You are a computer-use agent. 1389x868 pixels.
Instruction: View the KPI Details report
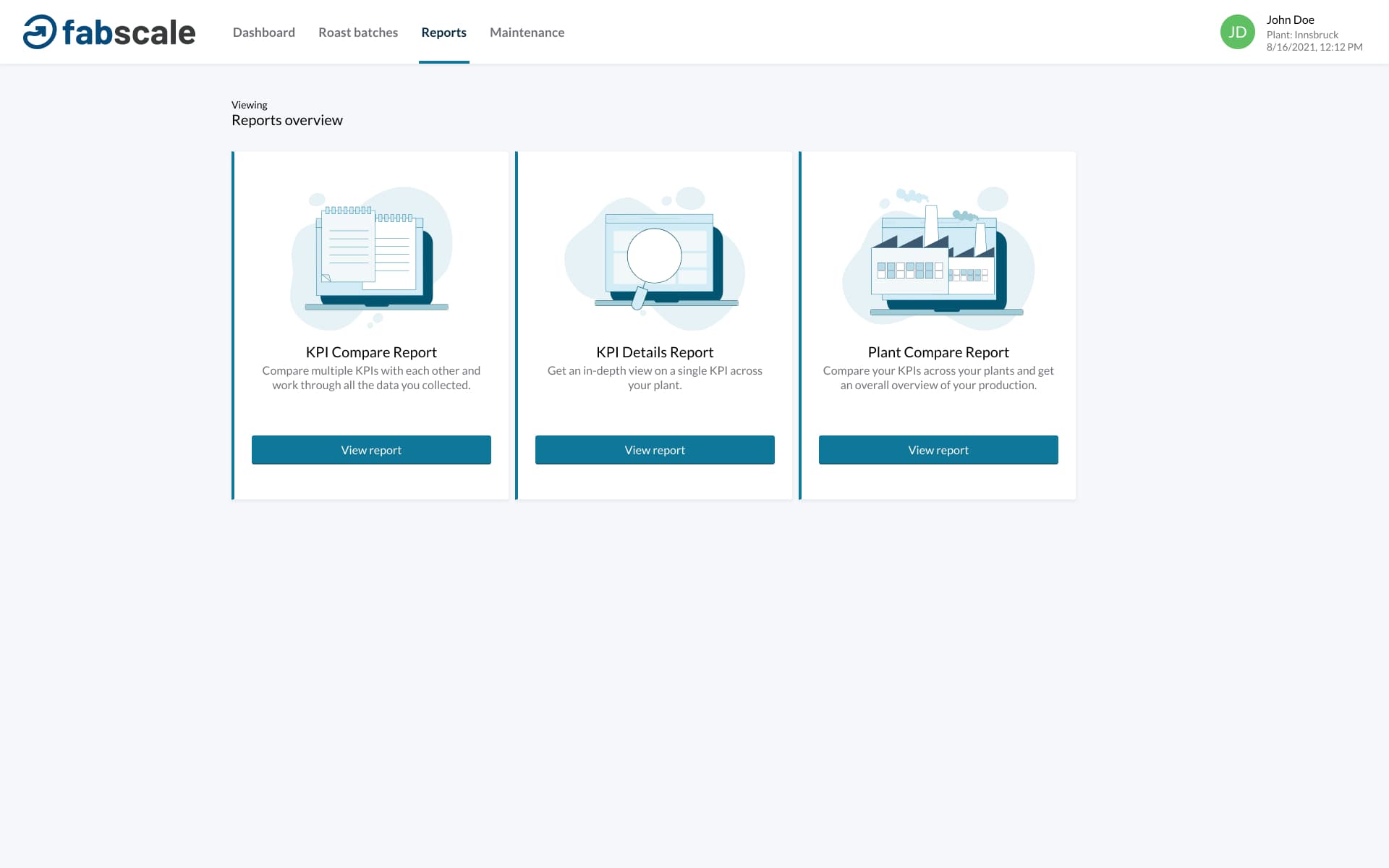pos(655,450)
